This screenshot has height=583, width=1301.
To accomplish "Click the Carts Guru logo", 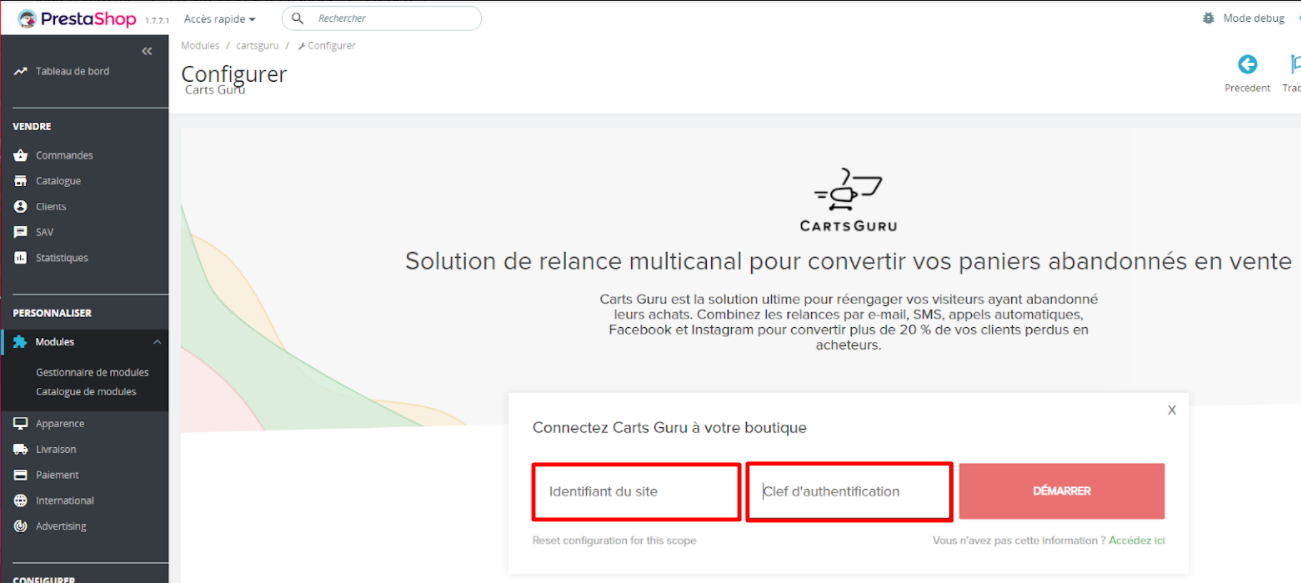I will [x=848, y=200].
